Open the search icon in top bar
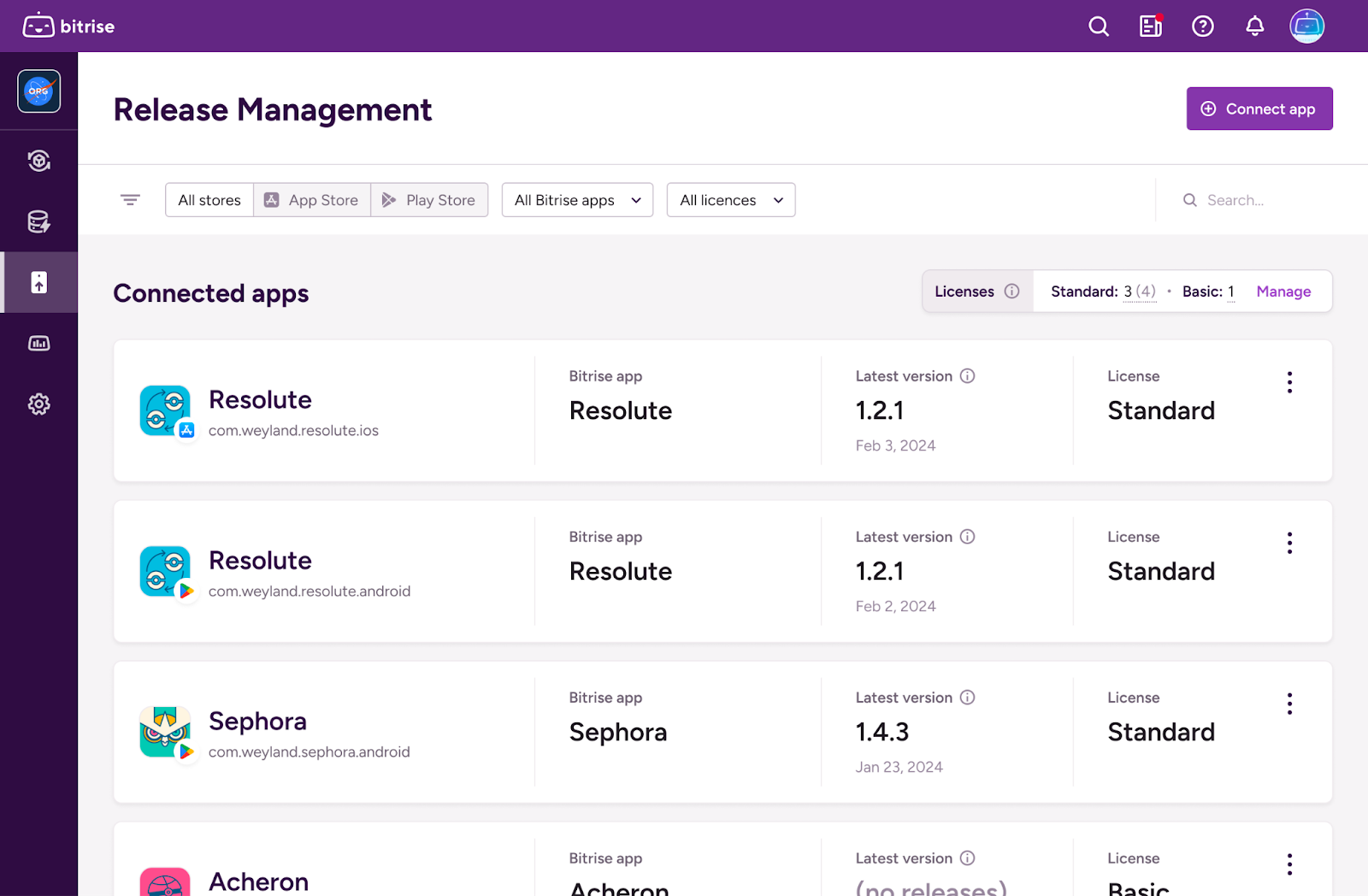 [x=1099, y=27]
